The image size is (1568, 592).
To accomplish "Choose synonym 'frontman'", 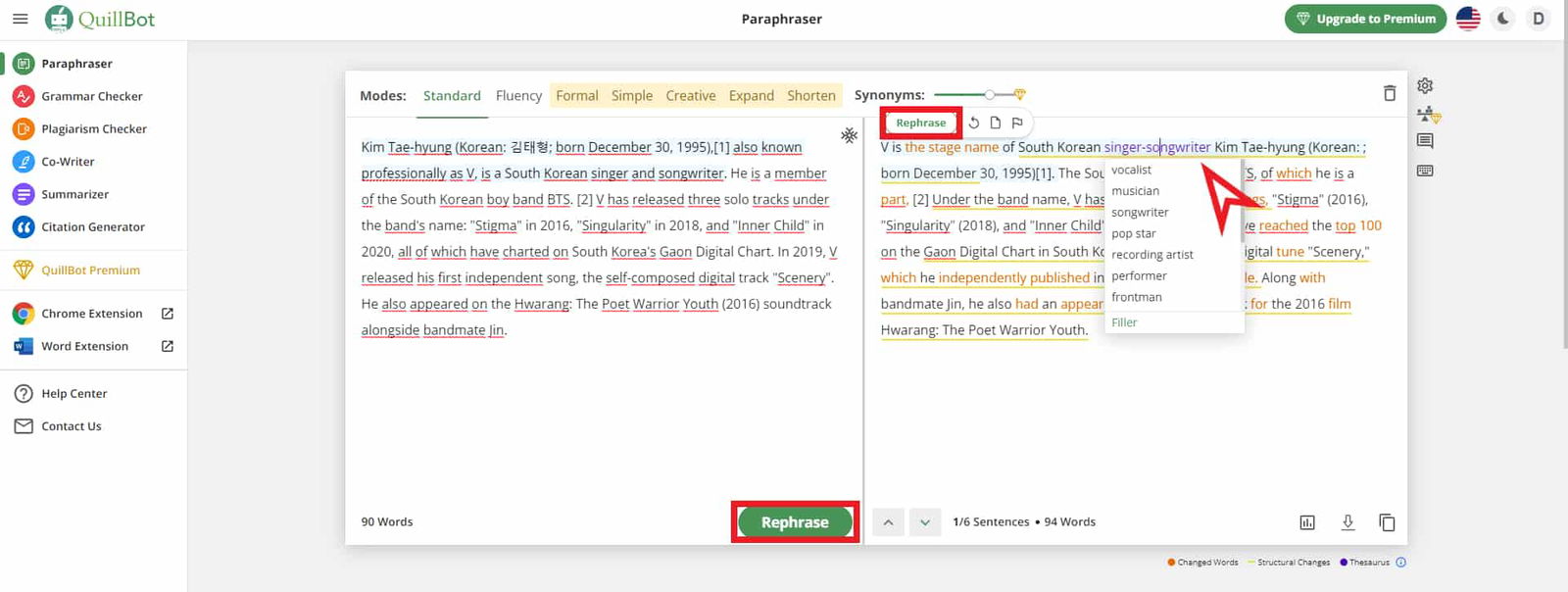I will coord(1136,297).
